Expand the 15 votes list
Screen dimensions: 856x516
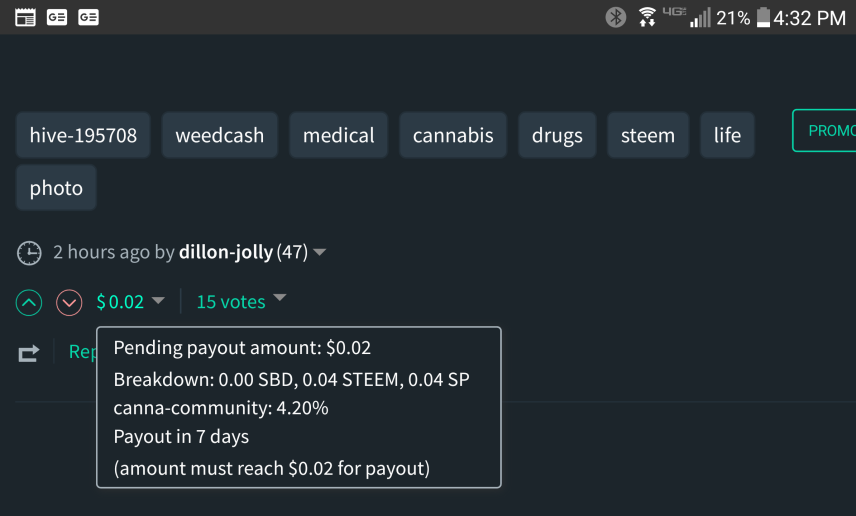(280, 298)
